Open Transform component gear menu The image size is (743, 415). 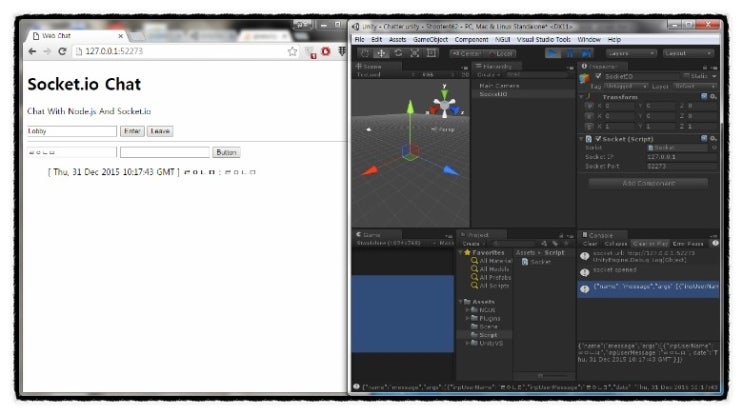713,97
